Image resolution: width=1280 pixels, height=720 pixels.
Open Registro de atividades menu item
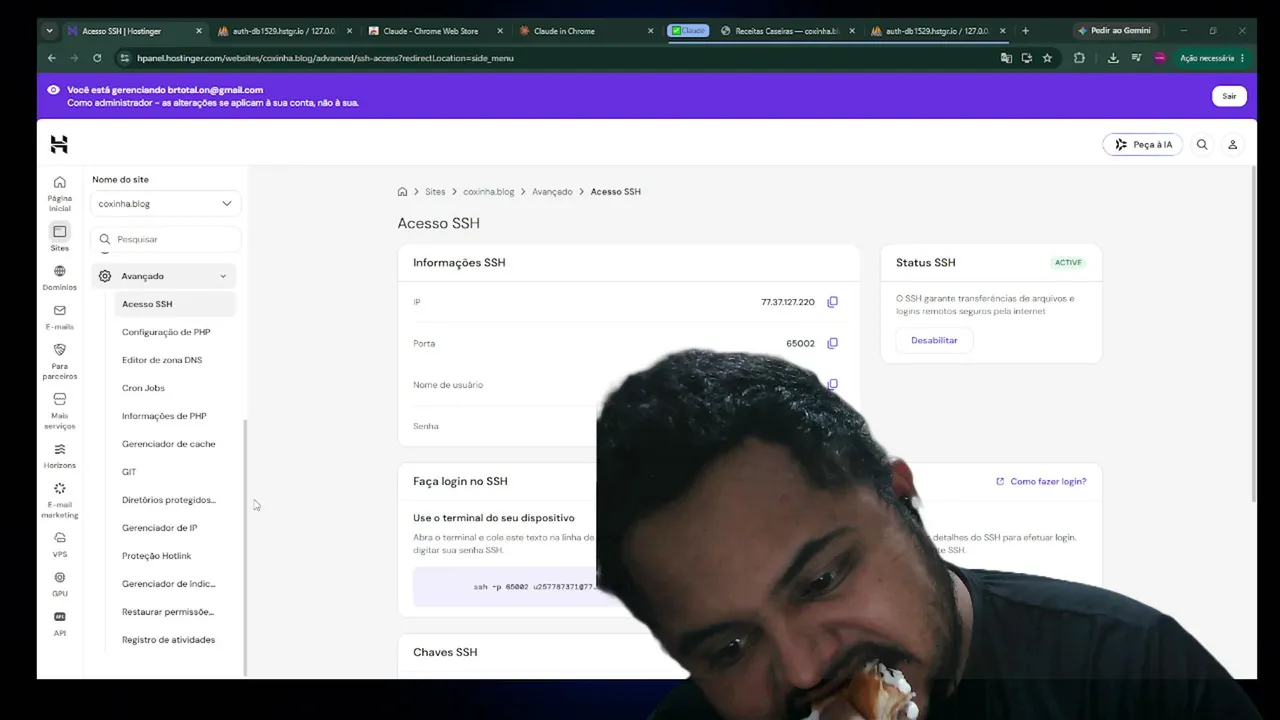168,640
